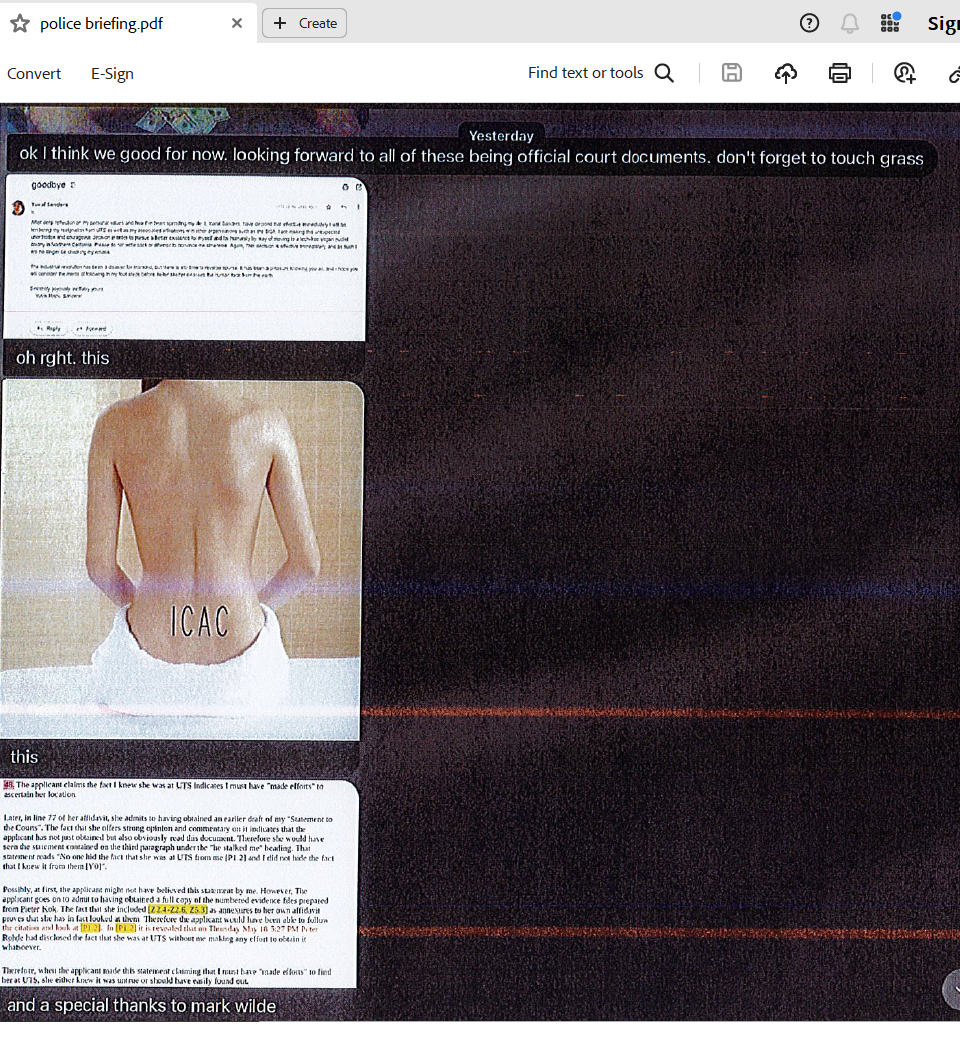
Task: Click the Sign in link
Action: (x=943, y=24)
